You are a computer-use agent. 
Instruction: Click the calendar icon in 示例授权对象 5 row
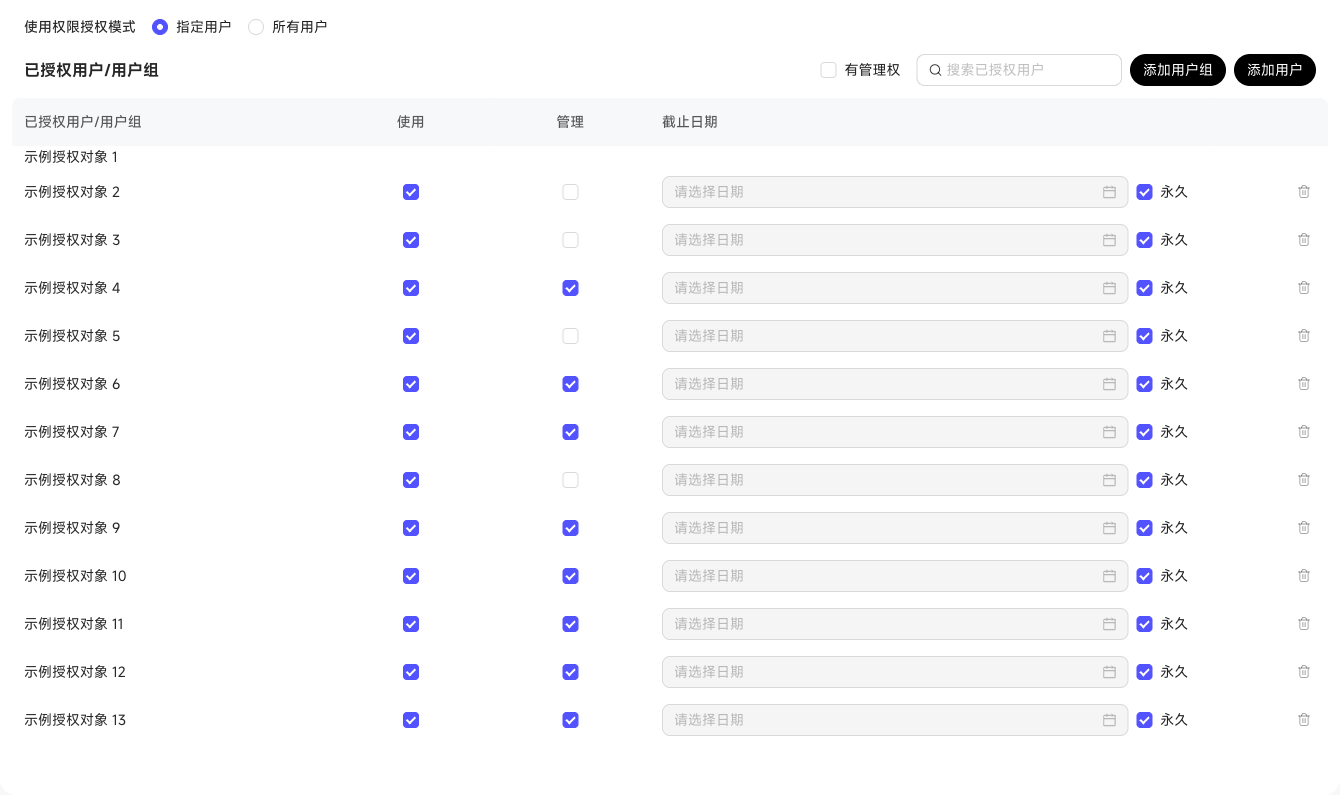[1109, 336]
